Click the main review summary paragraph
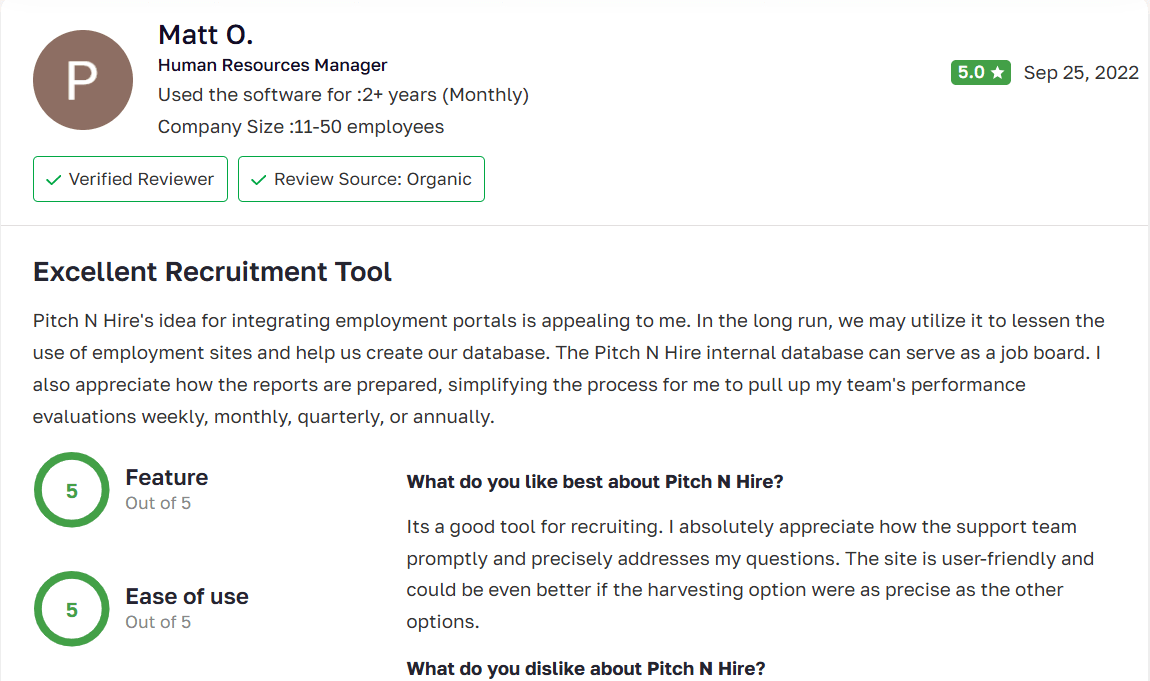Image resolution: width=1150 pixels, height=681 pixels. pos(568,369)
